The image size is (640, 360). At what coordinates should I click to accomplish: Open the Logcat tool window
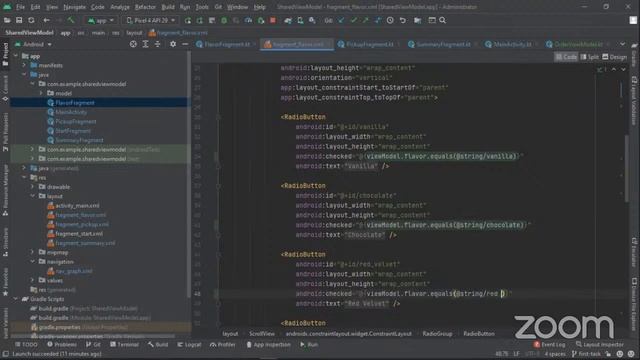[x=189, y=345]
